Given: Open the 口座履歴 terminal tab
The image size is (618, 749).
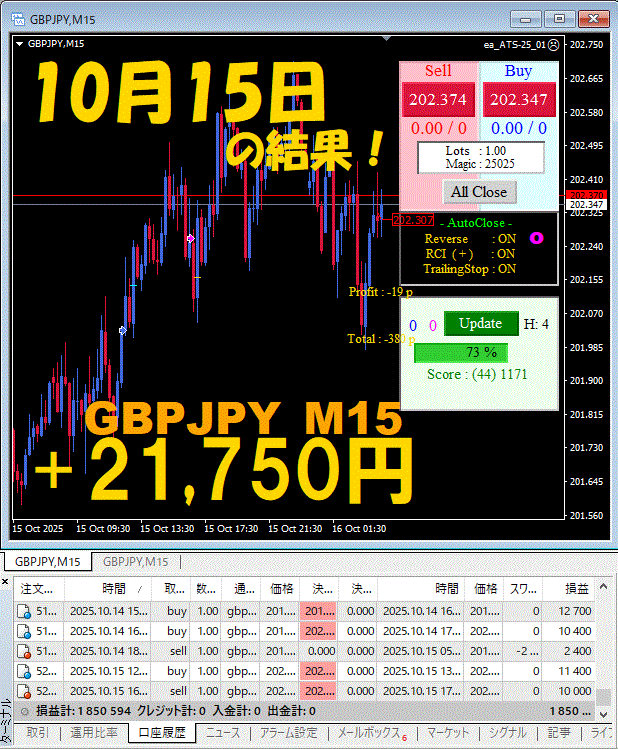Looking at the screenshot, I should [162, 733].
